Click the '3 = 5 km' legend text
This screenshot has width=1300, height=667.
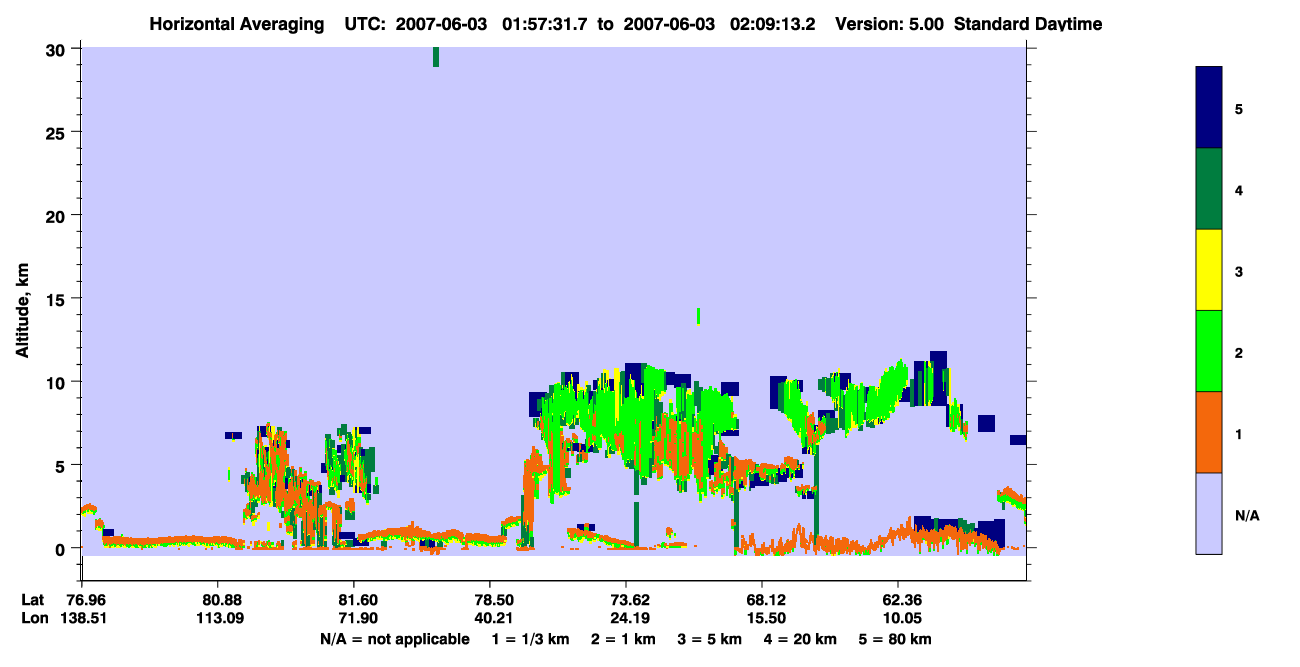pos(710,639)
